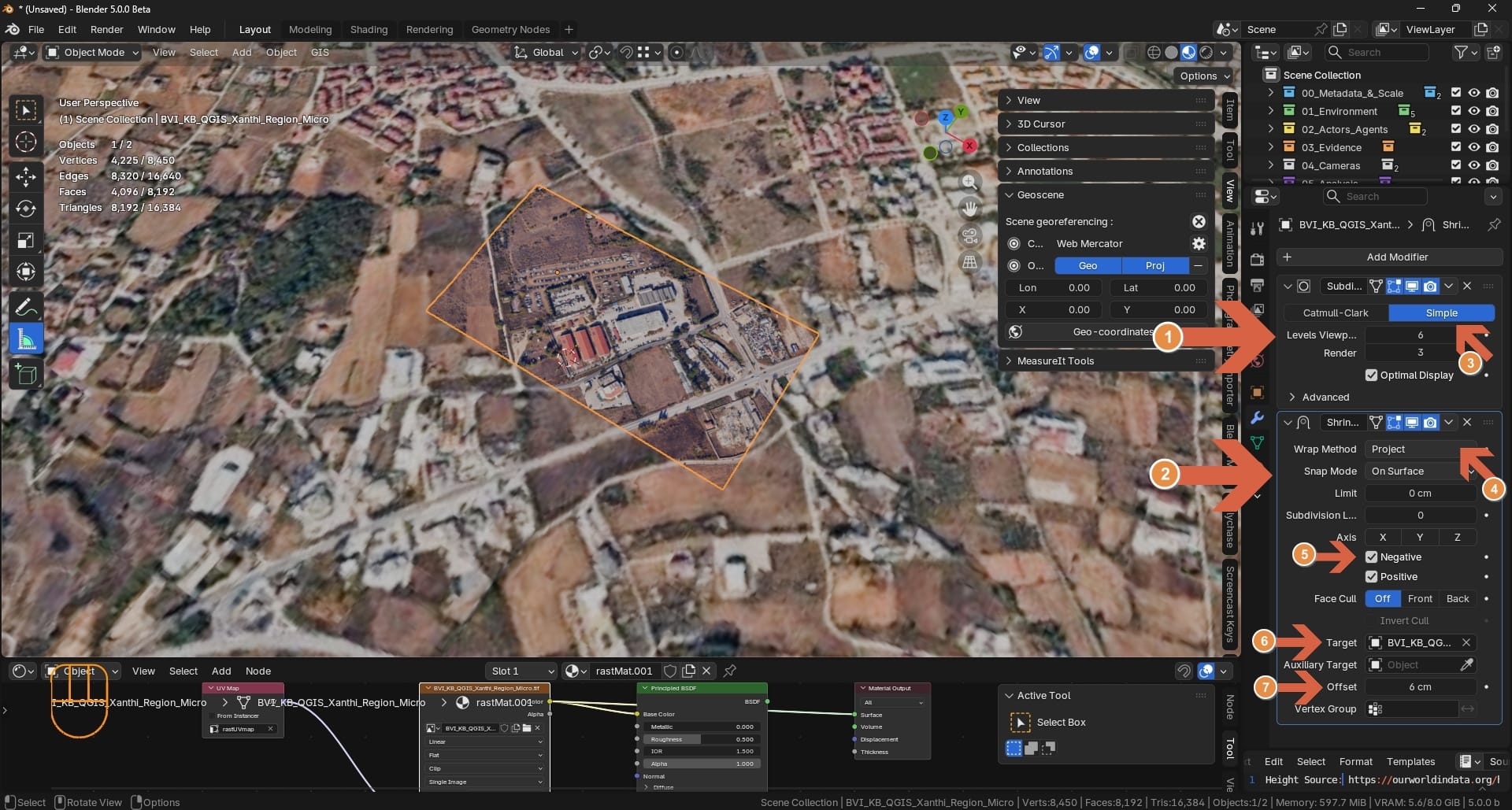
Task: Switch to Geometry Nodes workspace tab
Action: [511, 30]
